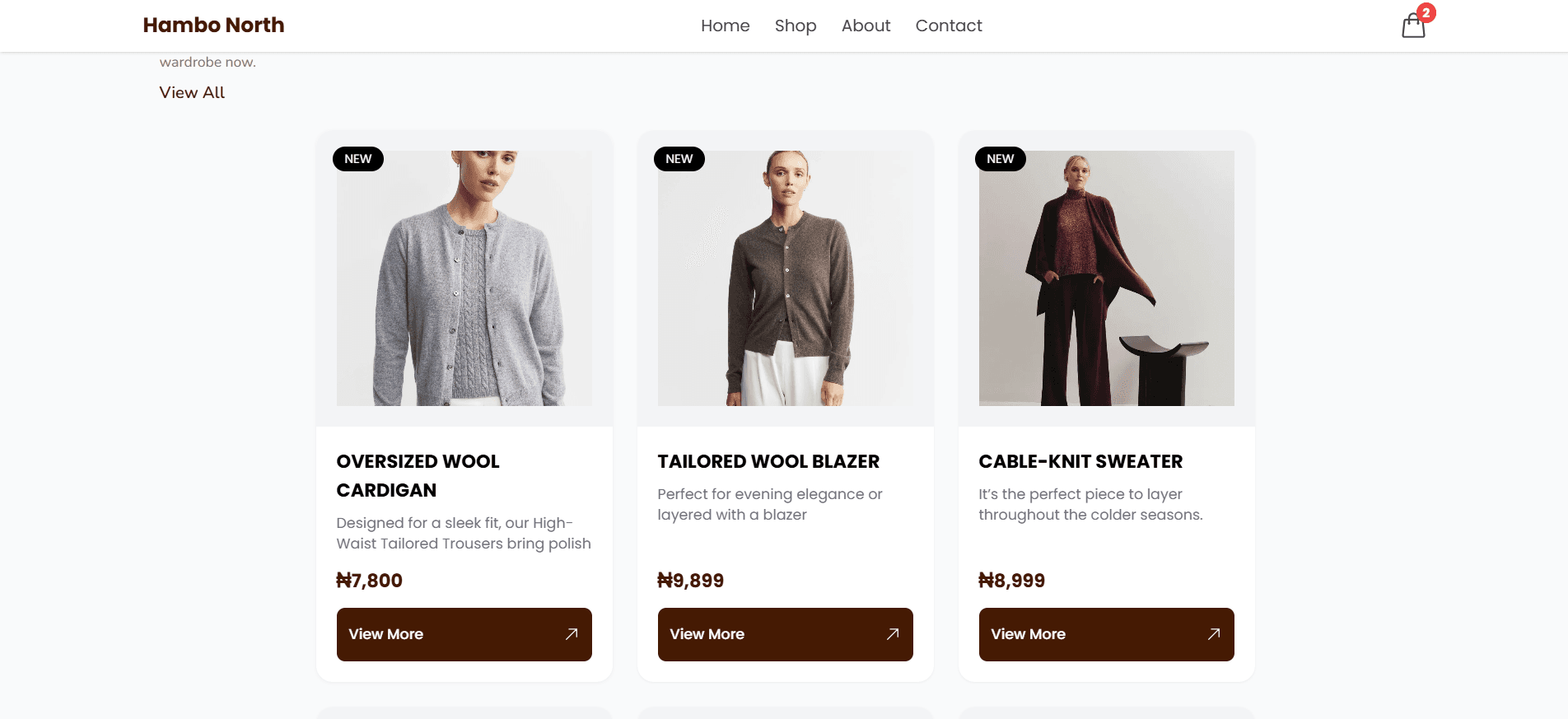Go to the Home page
The width and height of the screenshot is (1568, 719).
[x=725, y=26]
